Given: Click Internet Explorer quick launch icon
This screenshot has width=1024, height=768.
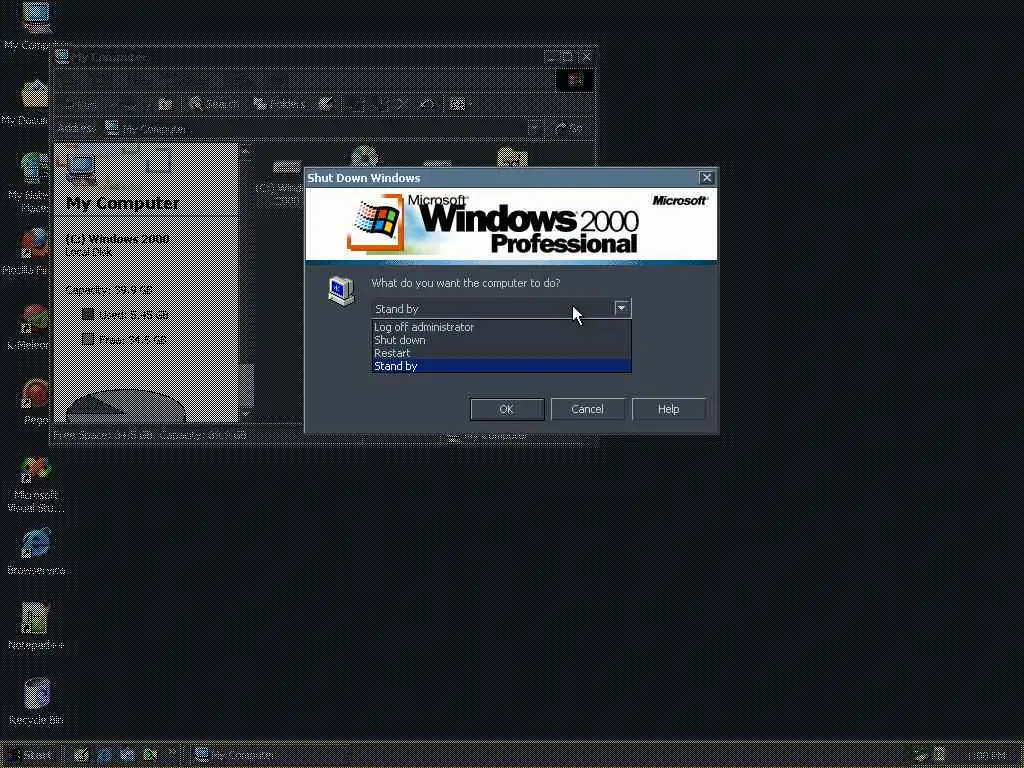Looking at the screenshot, I should [104, 755].
